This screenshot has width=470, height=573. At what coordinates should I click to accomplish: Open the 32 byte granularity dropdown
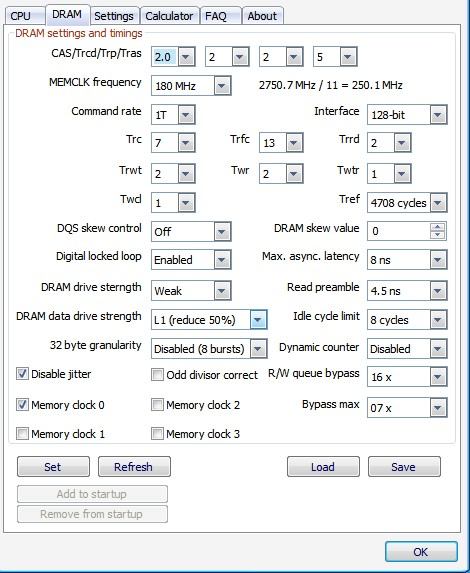pos(209,349)
